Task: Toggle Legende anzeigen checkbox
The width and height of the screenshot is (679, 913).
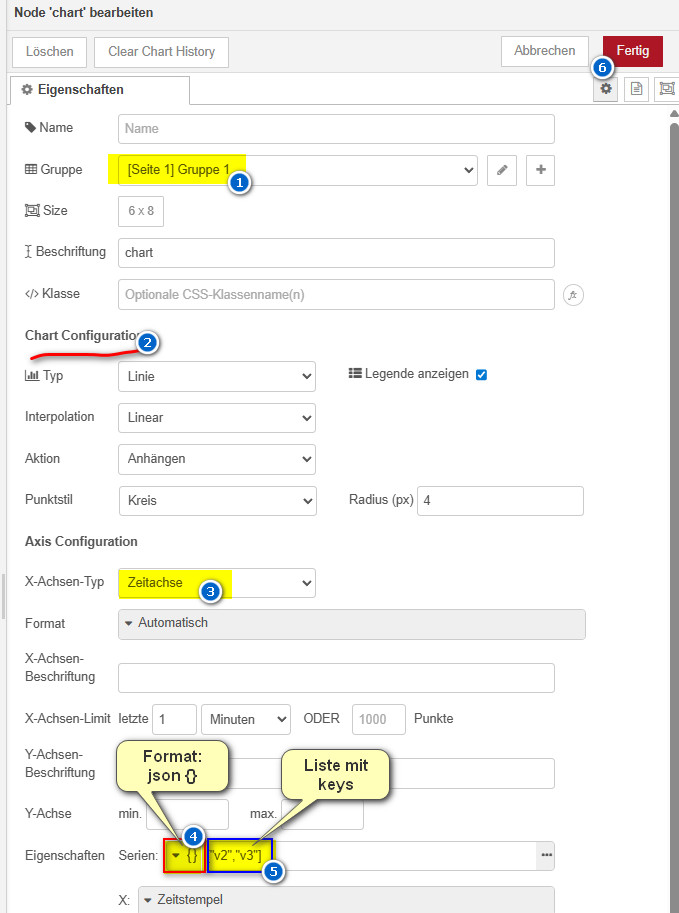Action: pyautogui.click(x=481, y=375)
